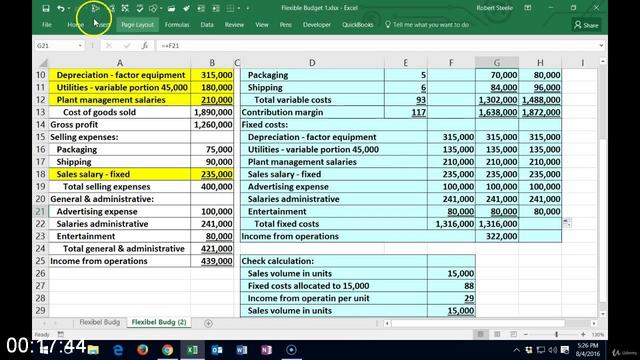Click the Share button
The height and width of the screenshot is (360, 640).
586,25
